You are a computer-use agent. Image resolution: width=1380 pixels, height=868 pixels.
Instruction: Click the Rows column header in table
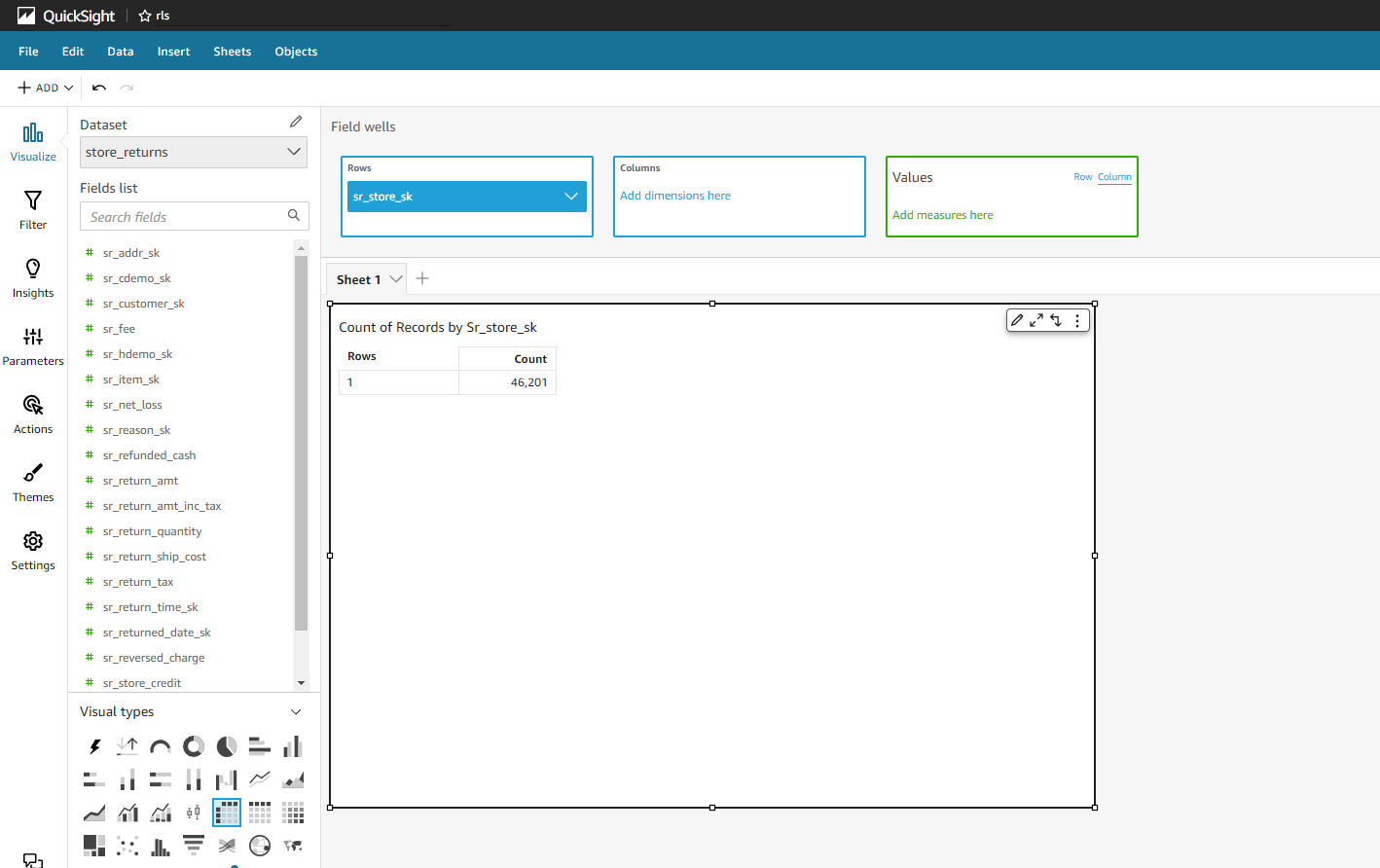point(399,357)
